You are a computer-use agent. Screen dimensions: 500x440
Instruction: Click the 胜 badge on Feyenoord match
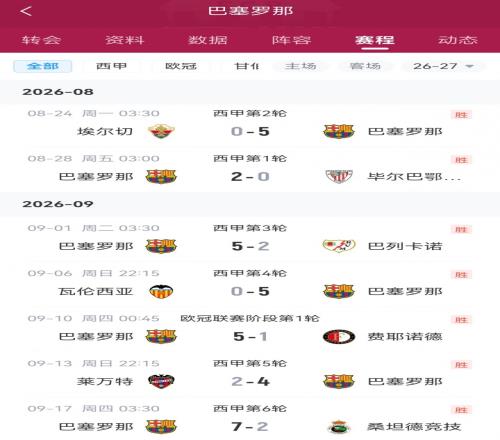pos(461,320)
